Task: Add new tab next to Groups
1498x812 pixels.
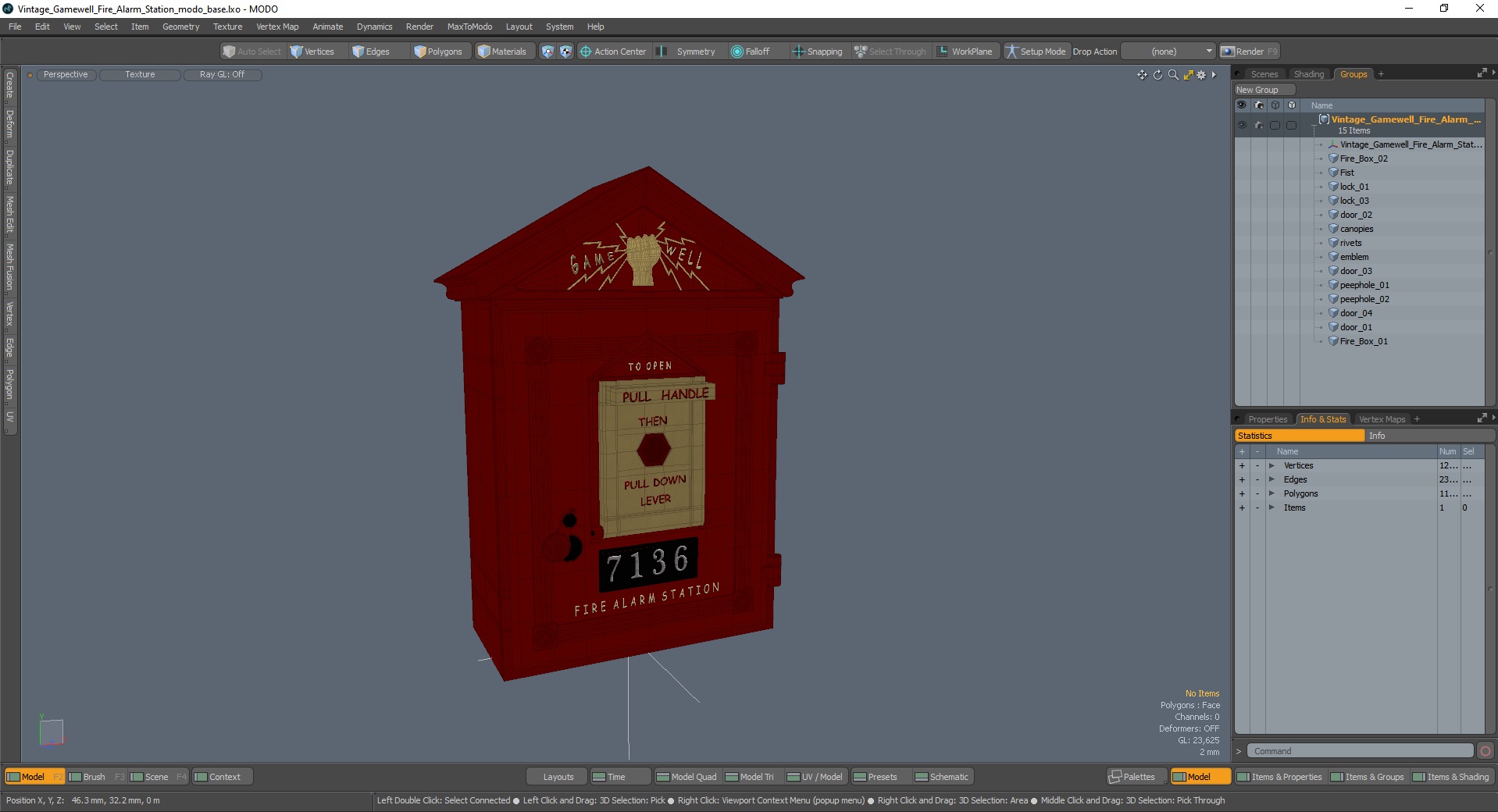Action: tap(1381, 74)
